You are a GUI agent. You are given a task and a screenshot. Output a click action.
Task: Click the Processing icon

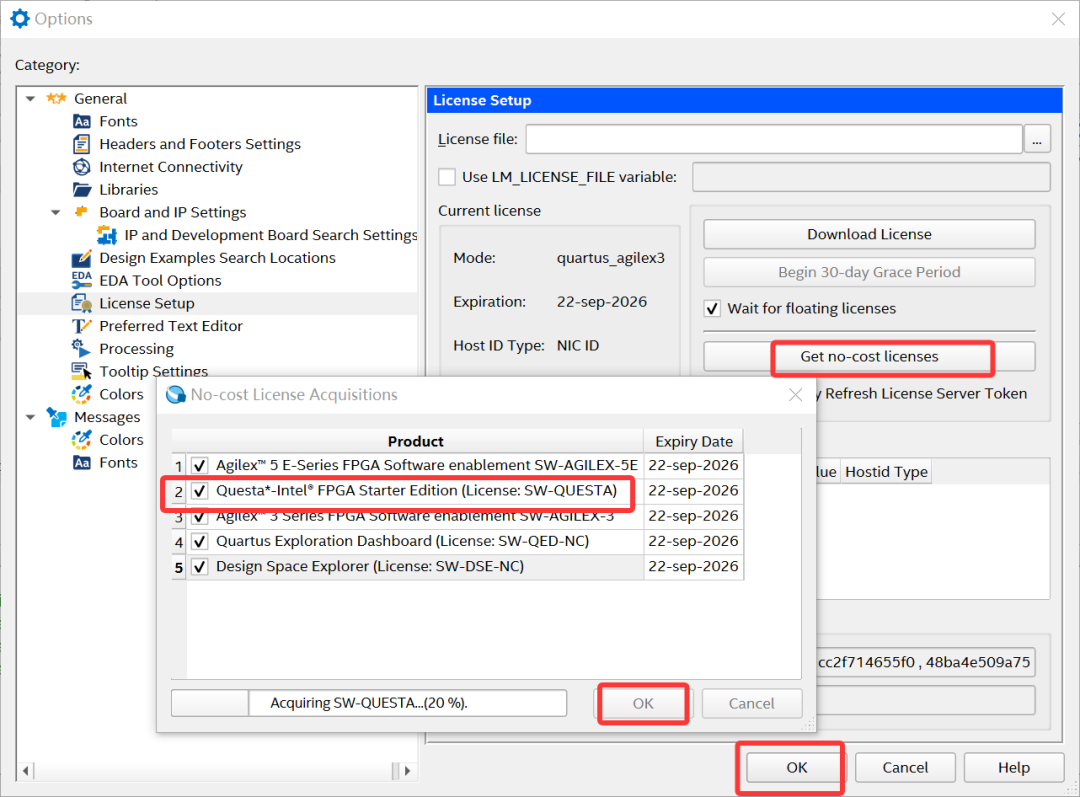pos(81,348)
